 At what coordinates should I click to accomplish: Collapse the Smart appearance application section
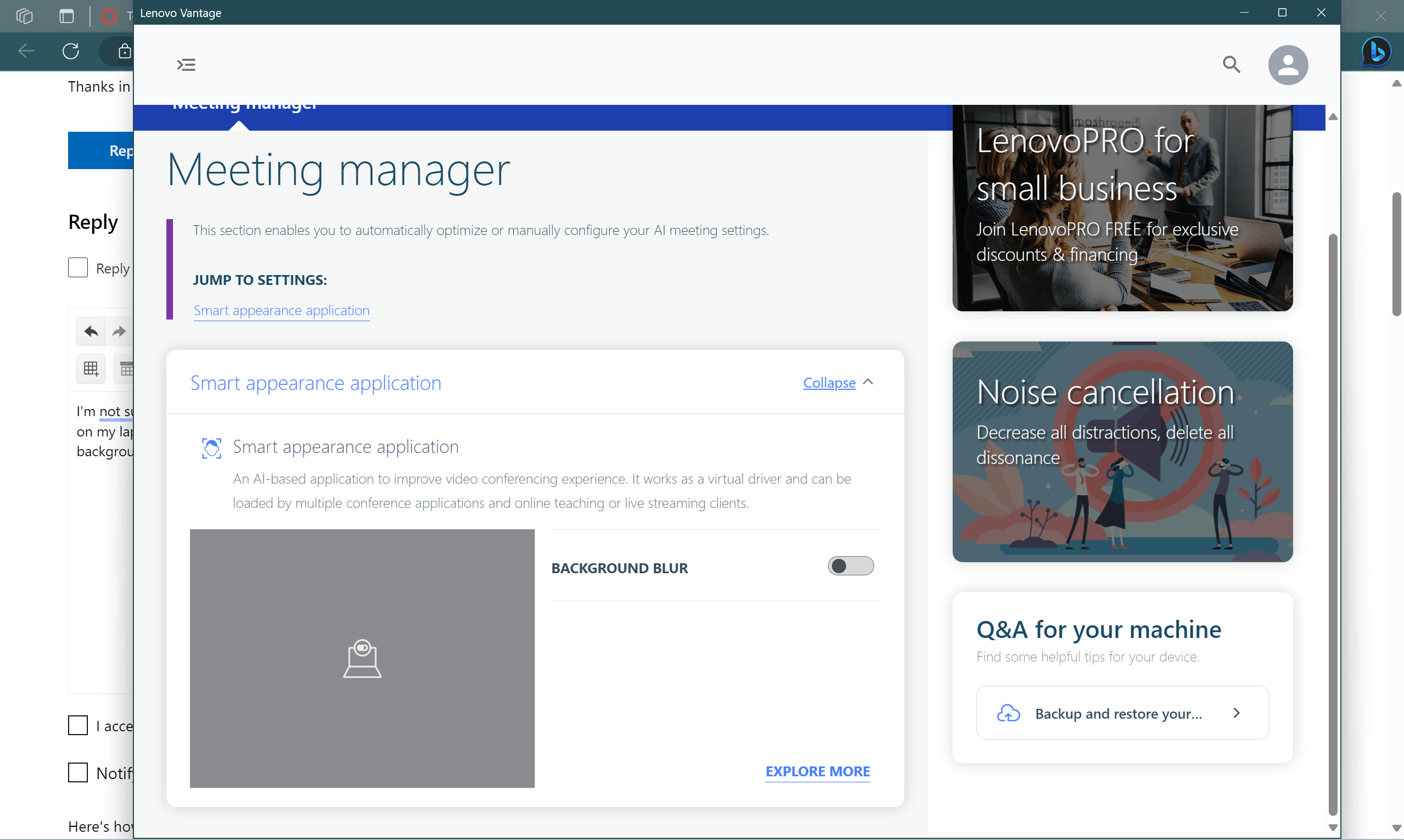coord(829,383)
